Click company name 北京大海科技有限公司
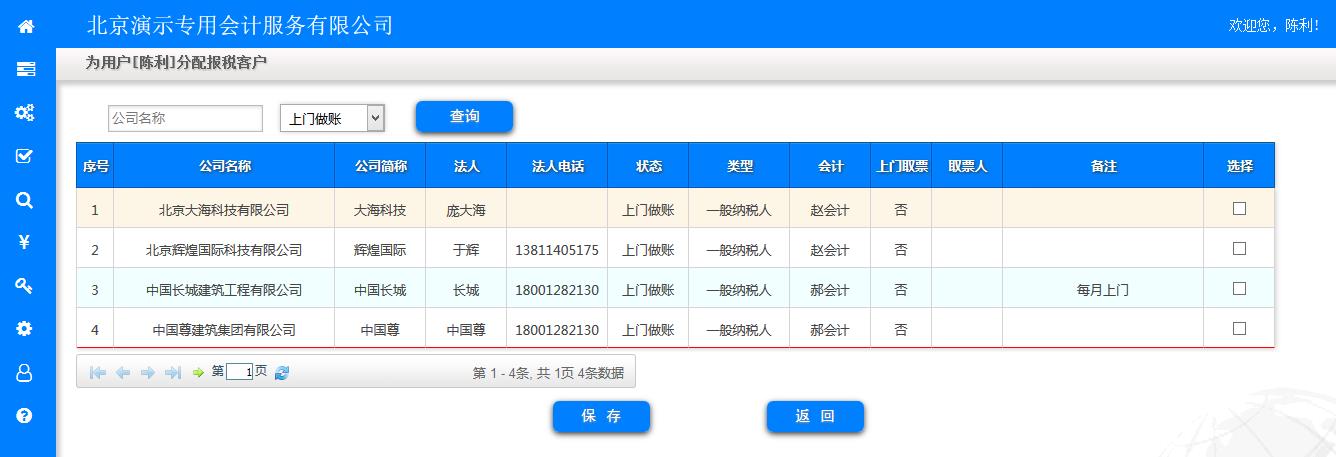1336x457 pixels. pyautogui.click(x=224, y=210)
